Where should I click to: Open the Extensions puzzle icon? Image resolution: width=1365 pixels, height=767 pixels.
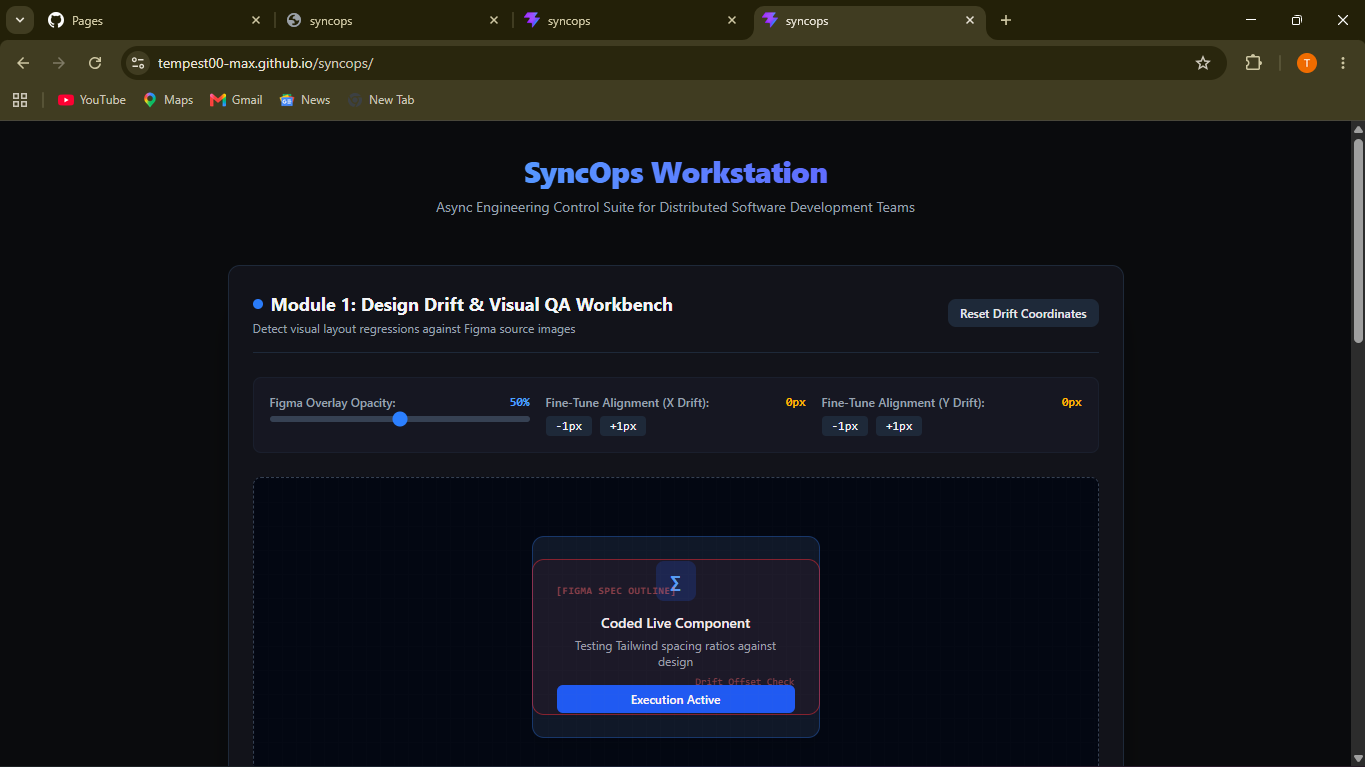[1253, 63]
